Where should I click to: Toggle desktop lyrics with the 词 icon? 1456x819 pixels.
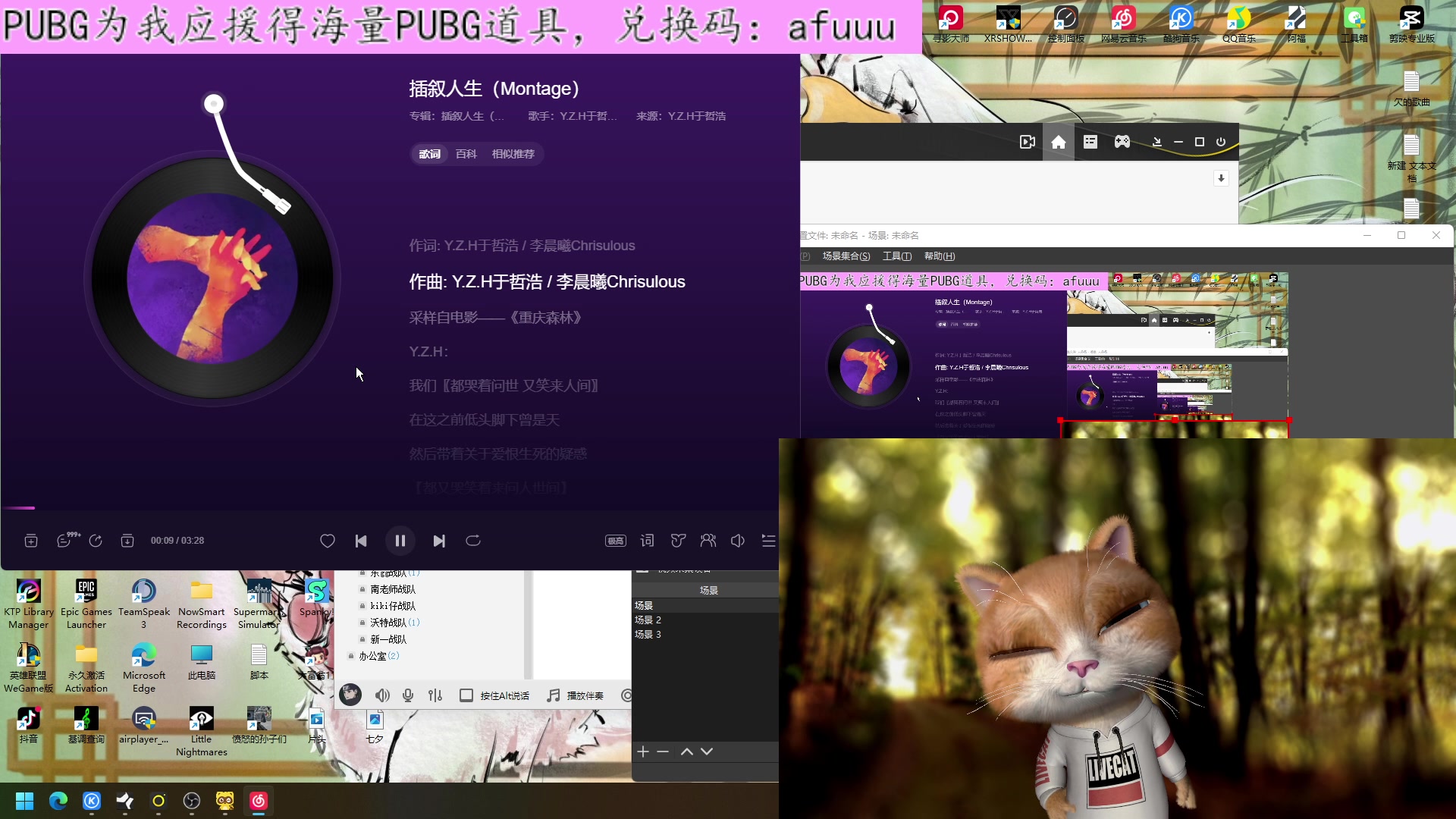coord(647,541)
